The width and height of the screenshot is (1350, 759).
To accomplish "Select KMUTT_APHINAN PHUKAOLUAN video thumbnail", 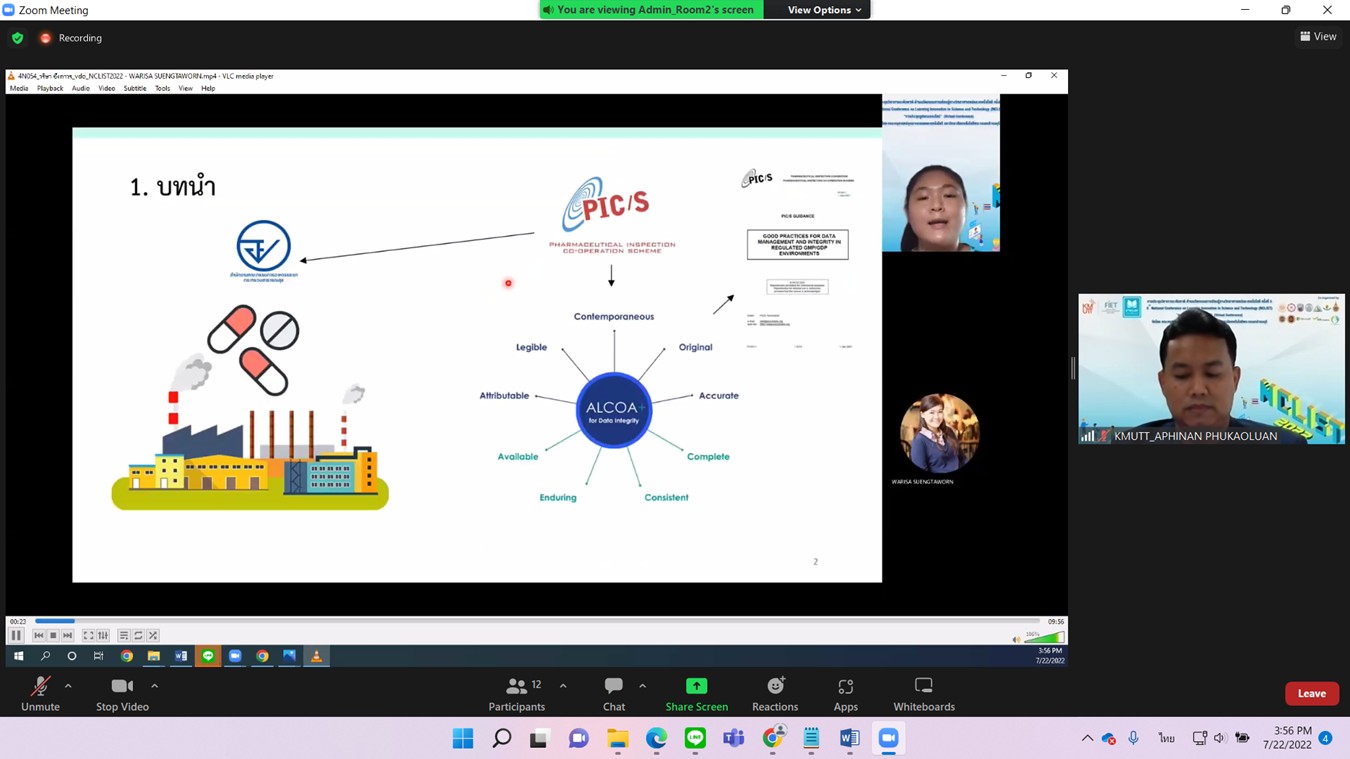I will point(1211,369).
